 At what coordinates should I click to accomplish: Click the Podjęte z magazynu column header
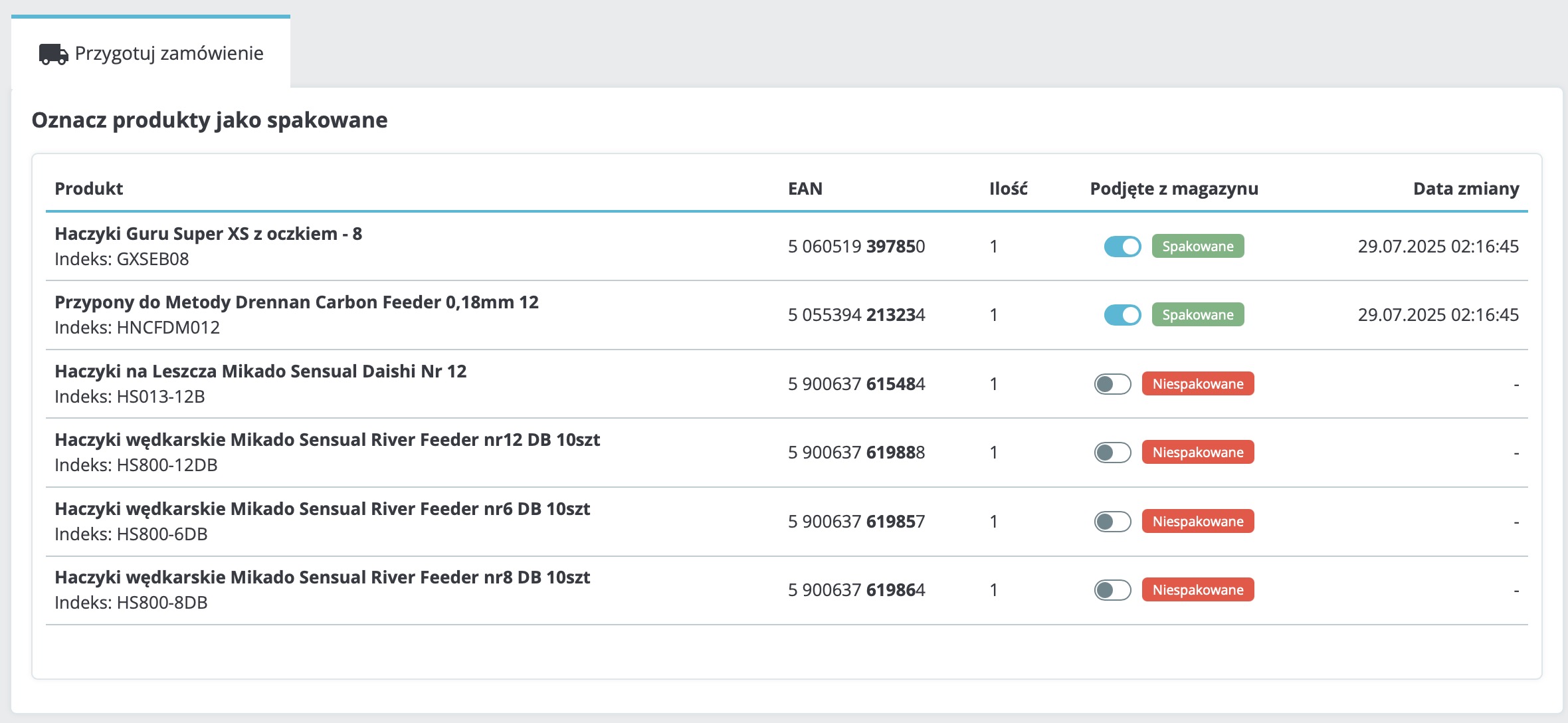1174,189
